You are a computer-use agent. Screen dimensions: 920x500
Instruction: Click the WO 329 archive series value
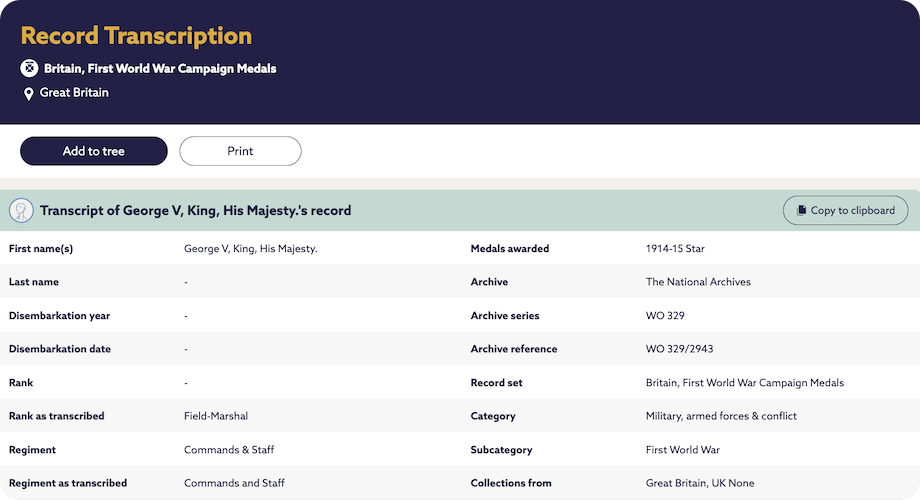(x=665, y=316)
